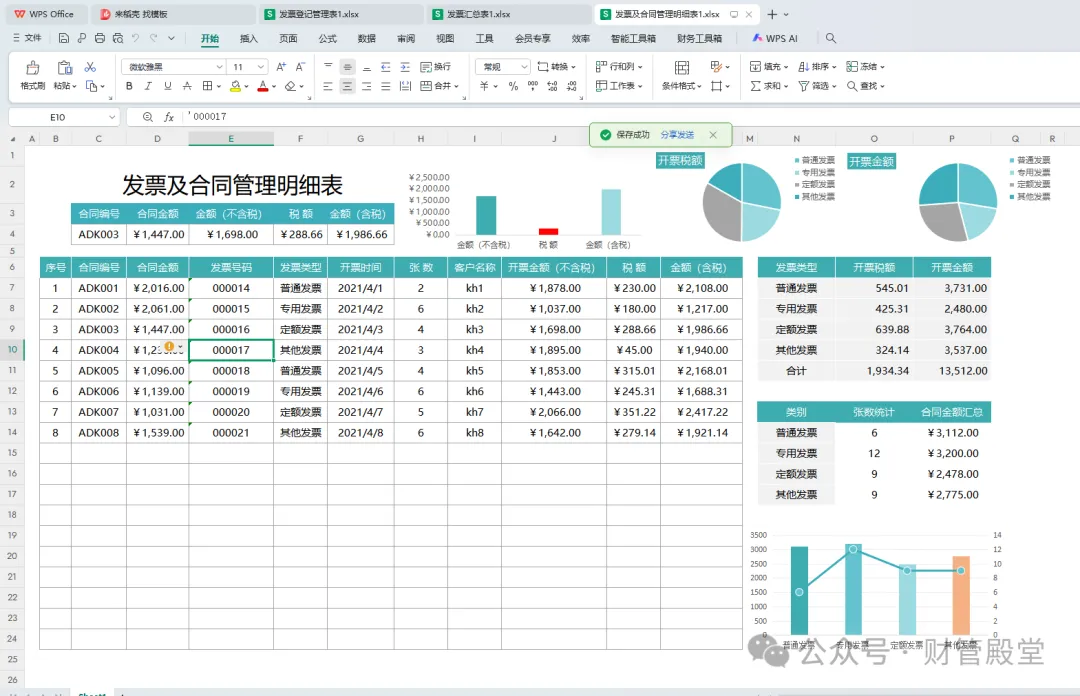The width and height of the screenshot is (1080, 696).
Task: Click the Filter (筛选) funnel button
Action: click(817, 86)
